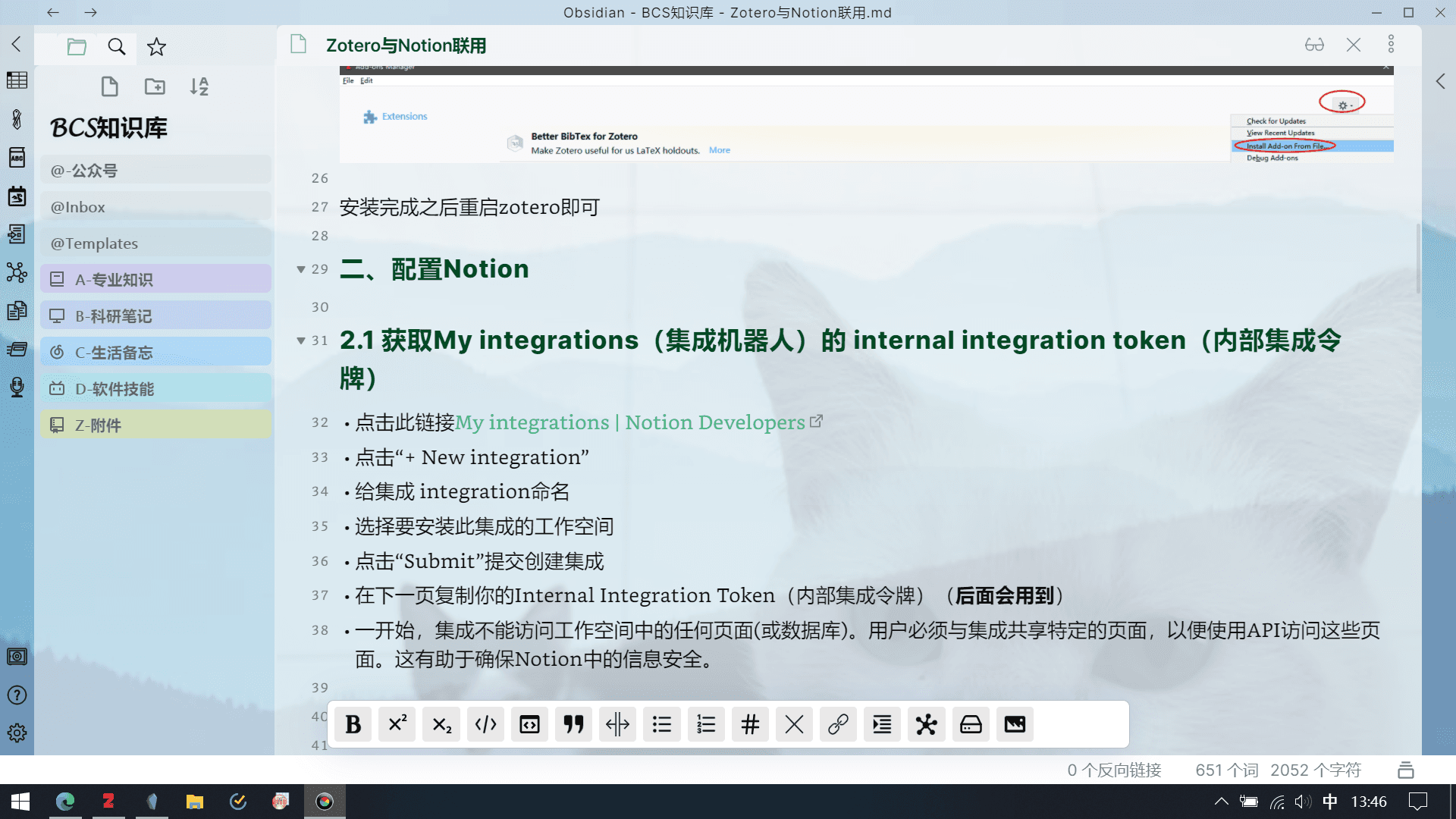This screenshot has height=819, width=1456.
Task: Expand the B-科研笔记 folder
Action: (x=156, y=315)
